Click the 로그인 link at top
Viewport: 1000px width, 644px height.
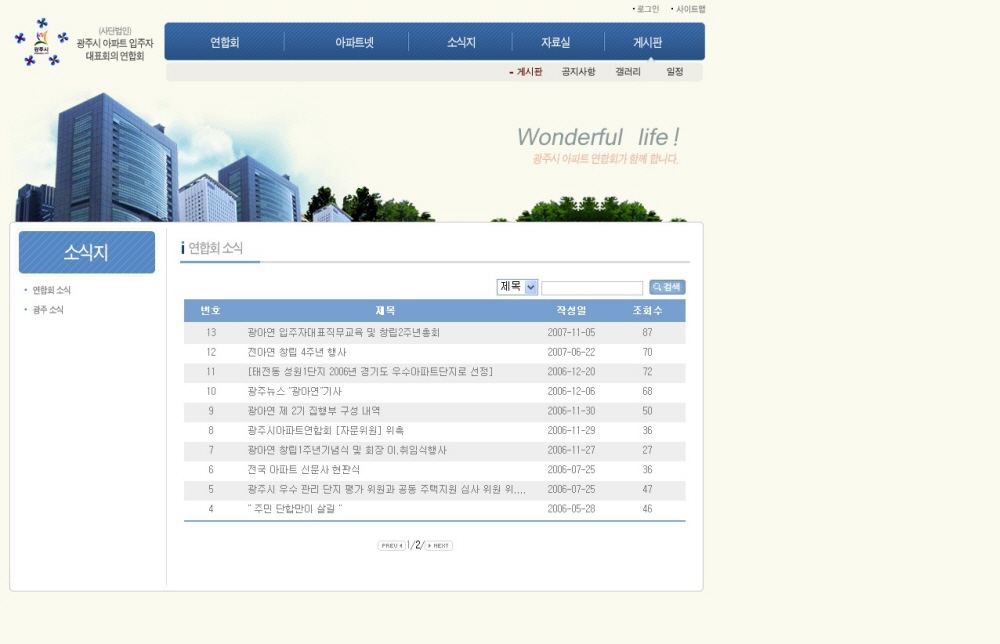[x=648, y=9]
